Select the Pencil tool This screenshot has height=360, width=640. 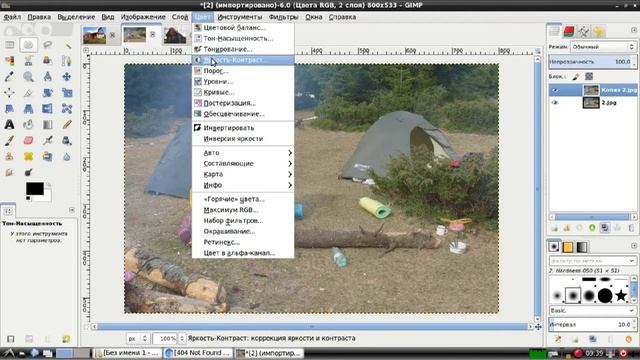[67, 124]
